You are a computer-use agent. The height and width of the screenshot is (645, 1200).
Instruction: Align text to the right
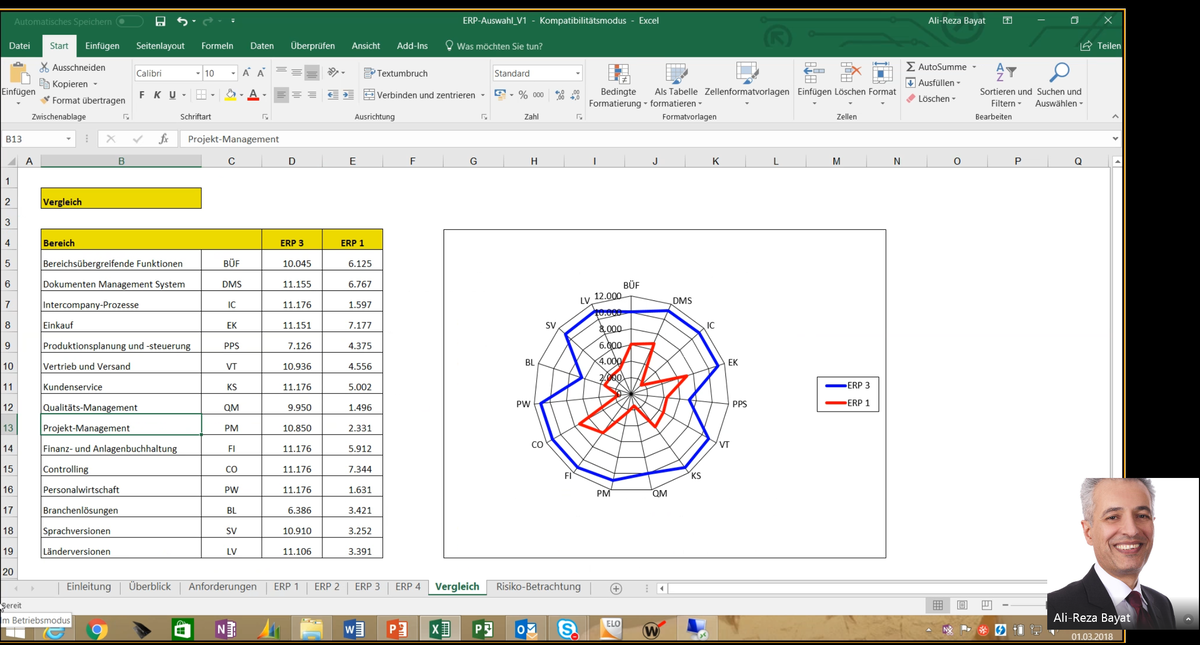[x=311, y=95]
